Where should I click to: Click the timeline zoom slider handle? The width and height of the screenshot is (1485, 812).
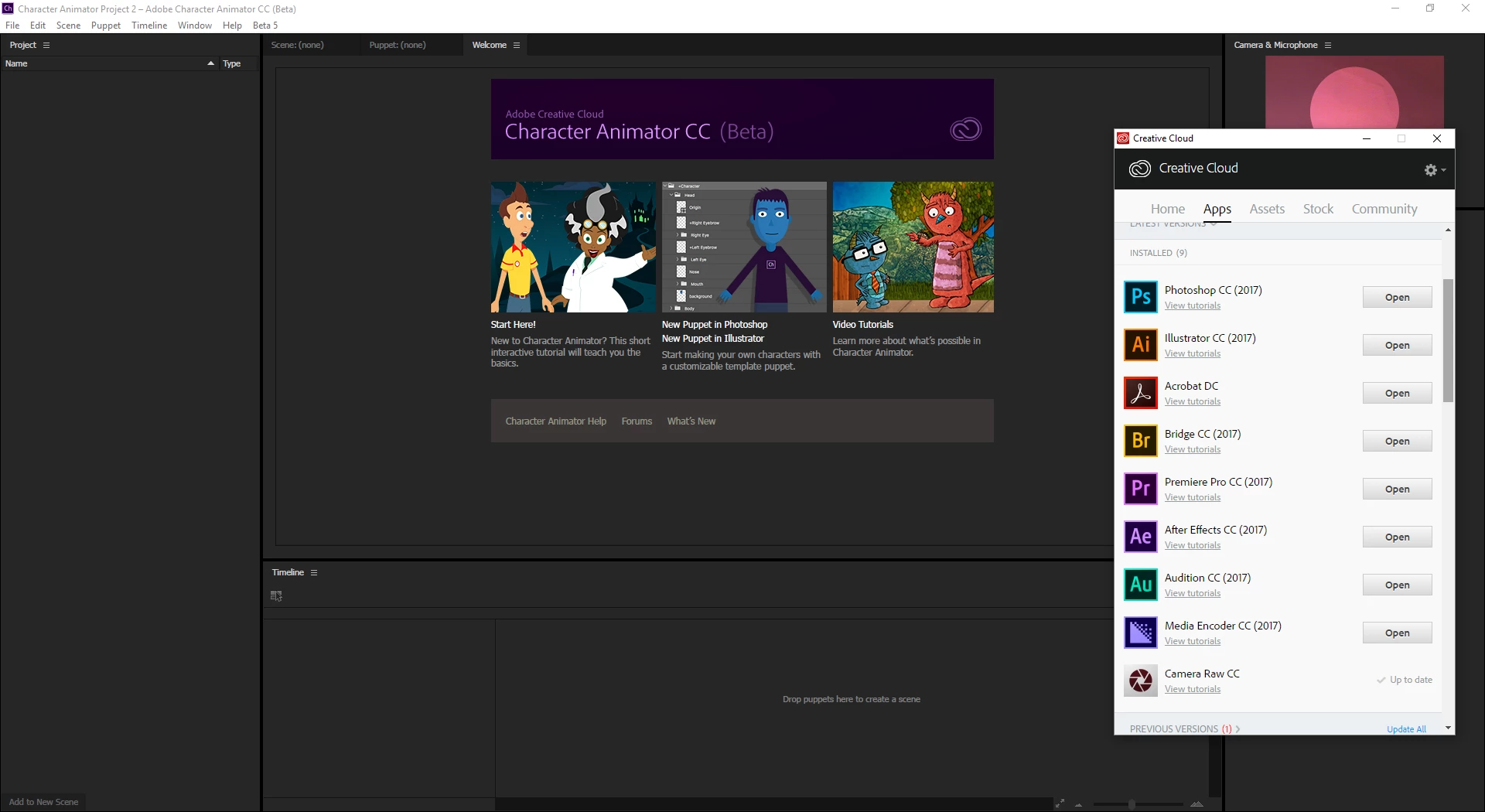(x=1132, y=804)
